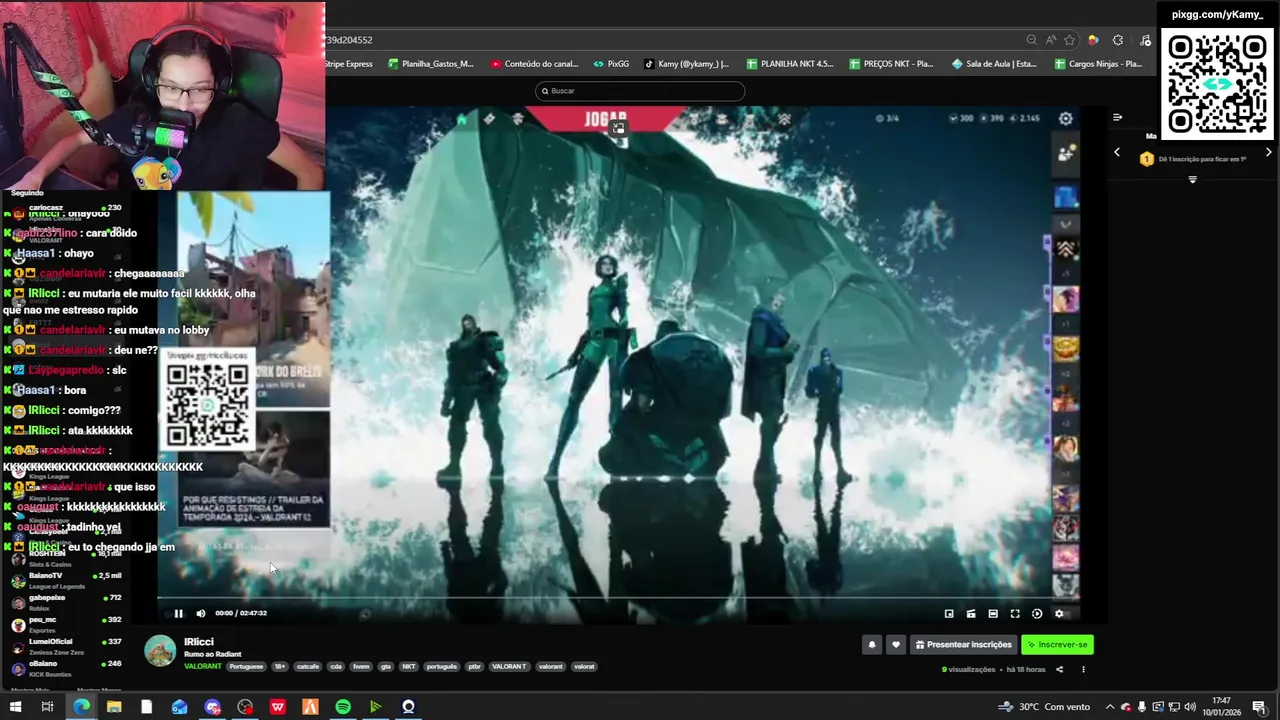Open the VALORANT category link

tap(203, 666)
